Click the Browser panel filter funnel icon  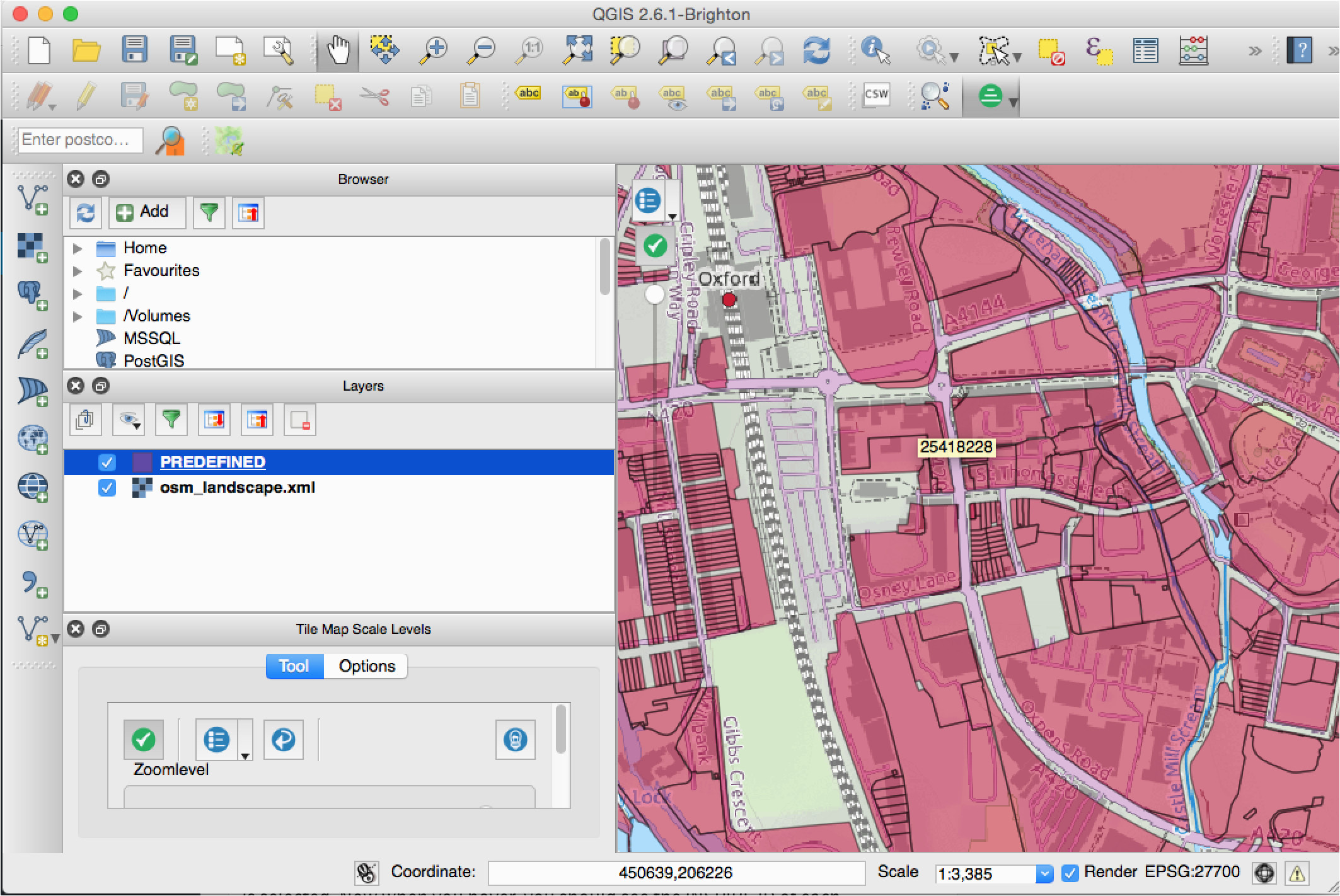pyautogui.click(x=209, y=213)
